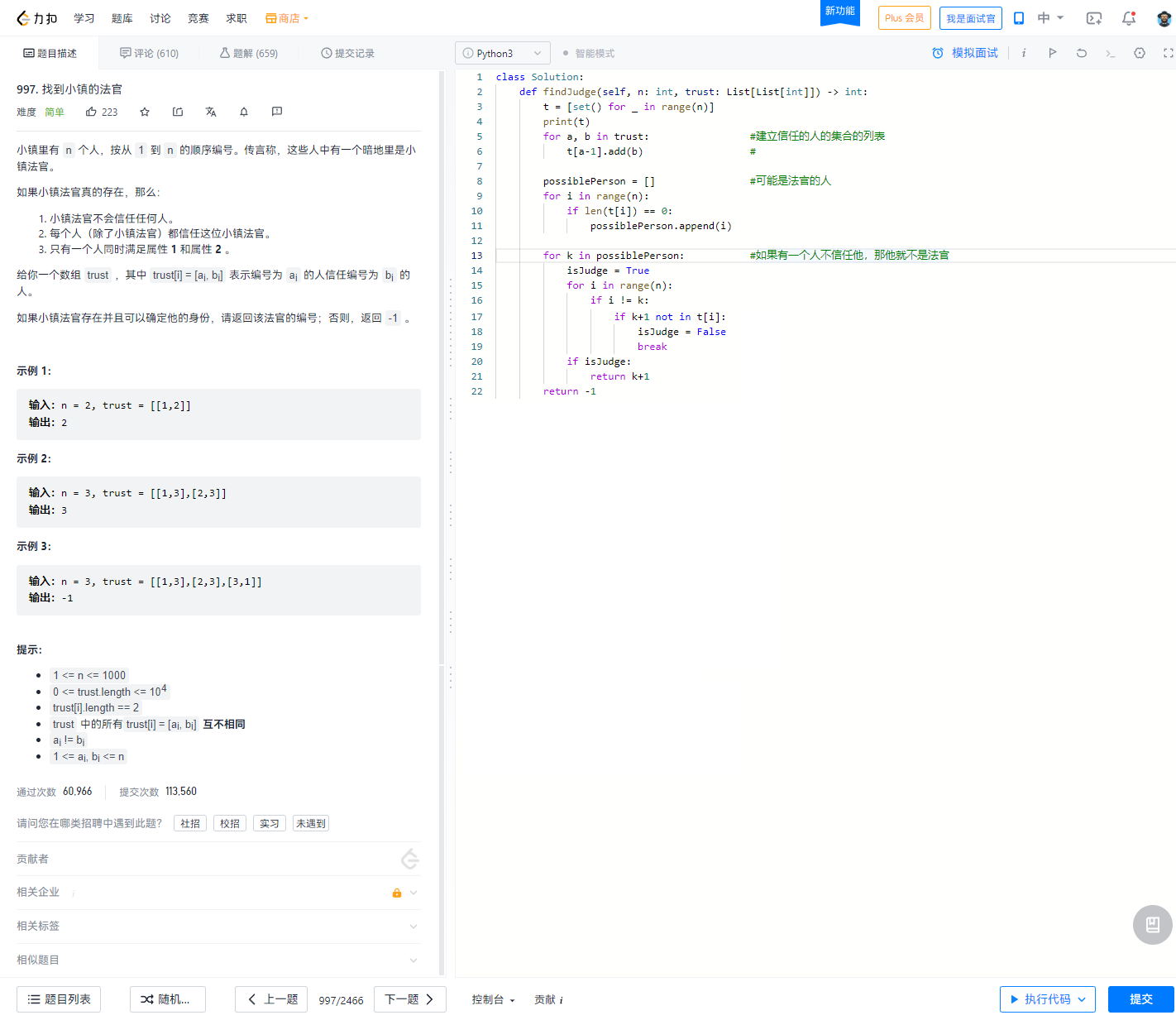Select the 社招 recruitment option

click(x=190, y=823)
